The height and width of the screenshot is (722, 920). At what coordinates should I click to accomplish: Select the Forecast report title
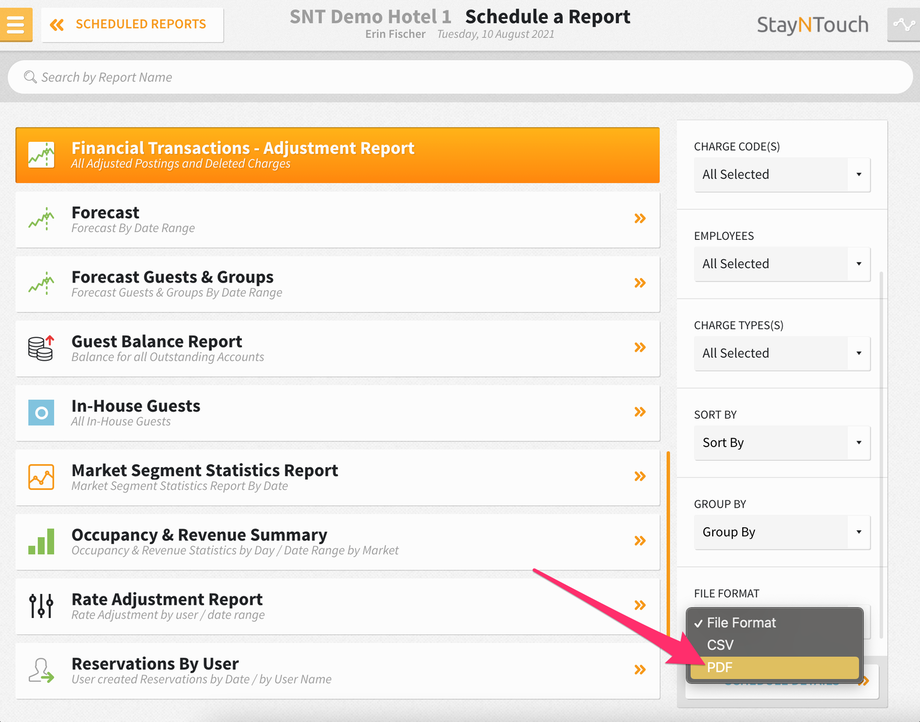[106, 212]
